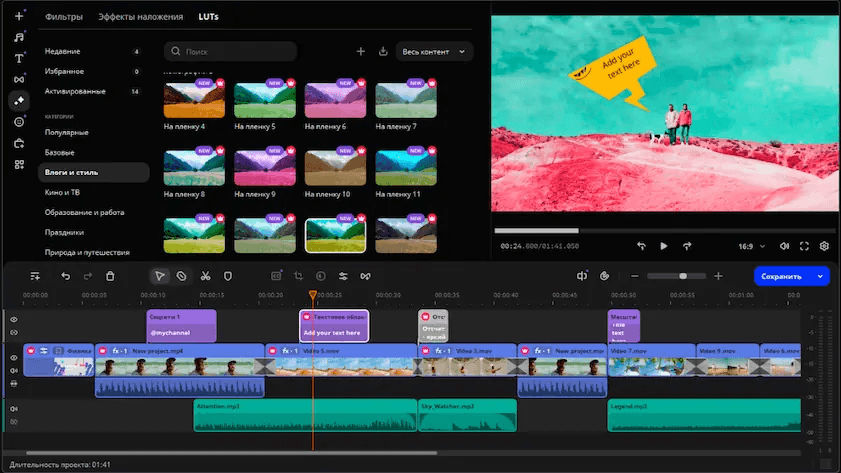Mute the Attention.mp3 audio track

pyautogui.click(x=14, y=409)
